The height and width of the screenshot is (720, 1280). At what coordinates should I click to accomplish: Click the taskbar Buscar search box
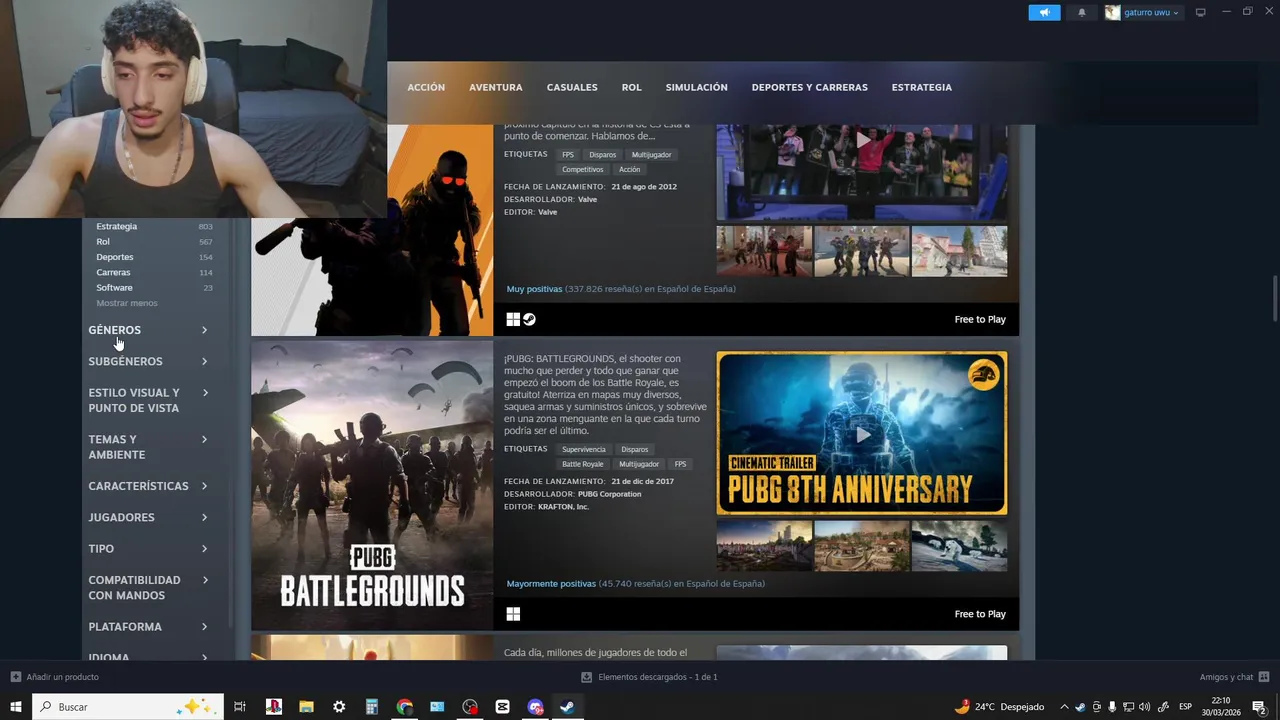click(x=127, y=707)
